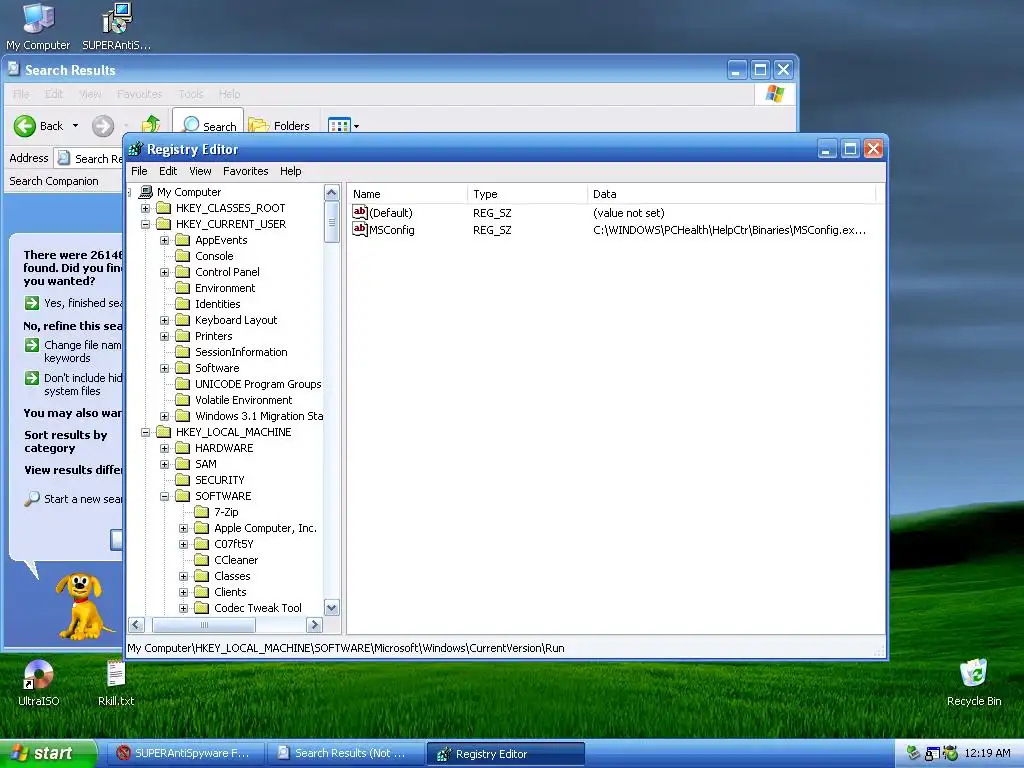Viewport: 1024px width, 768px height.
Task: Click tree pane horizontal scrollbar left arrow
Action: pos(136,625)
